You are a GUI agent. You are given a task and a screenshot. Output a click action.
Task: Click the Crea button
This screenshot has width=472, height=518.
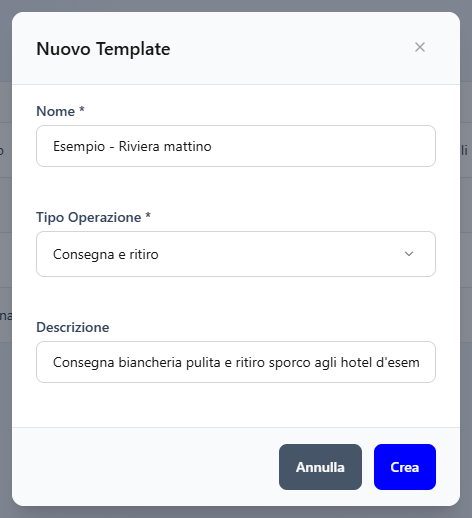click(405, 467)
